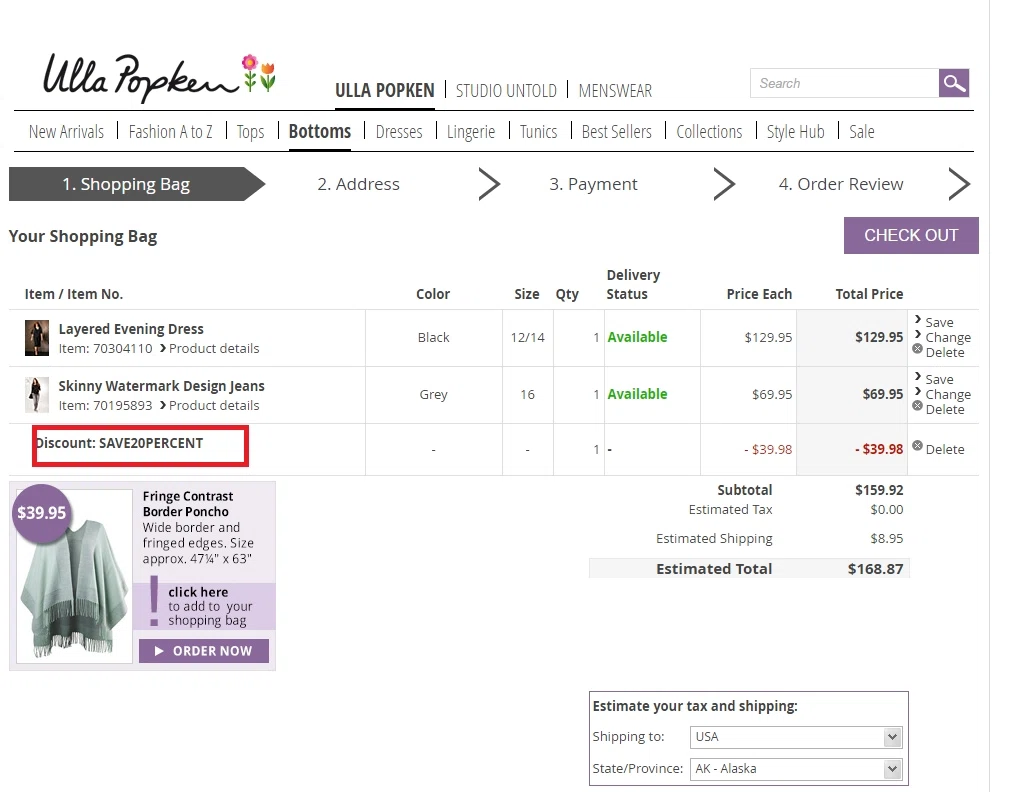Click the magnifying glass search icon
The image size is (1030, 792).
pyautogui.click(x=954, y=83)
